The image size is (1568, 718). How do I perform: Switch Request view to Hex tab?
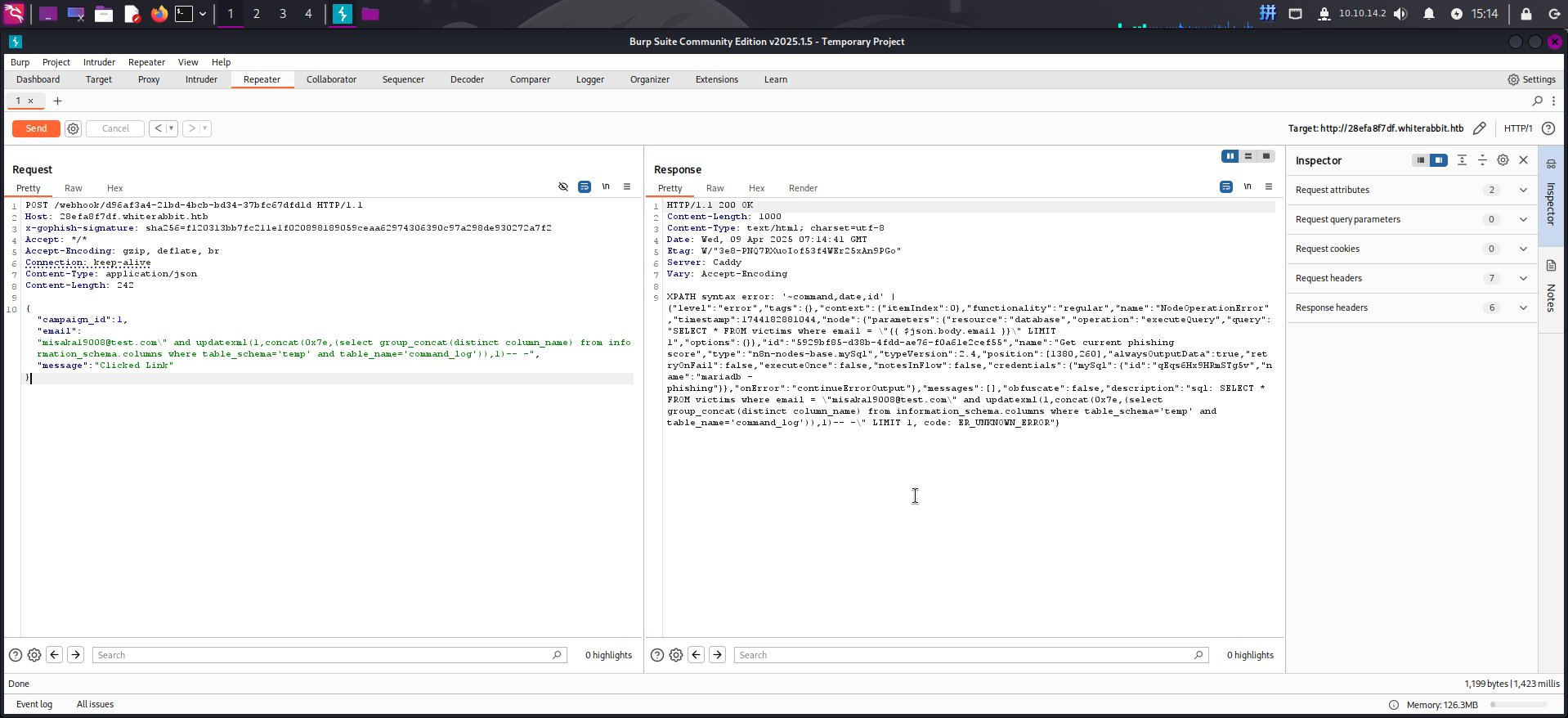115,188
